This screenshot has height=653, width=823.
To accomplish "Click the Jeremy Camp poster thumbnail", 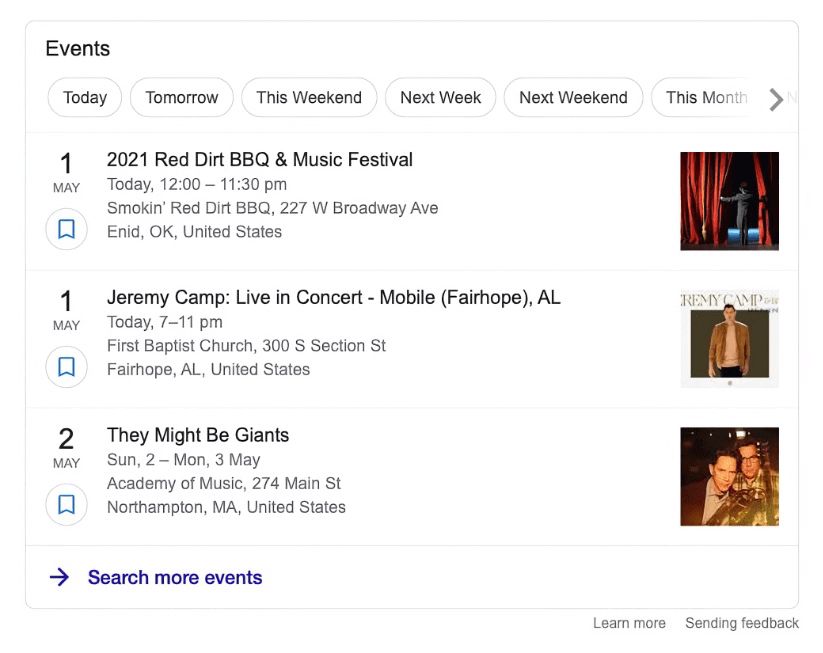I will [x=729, y=339].
